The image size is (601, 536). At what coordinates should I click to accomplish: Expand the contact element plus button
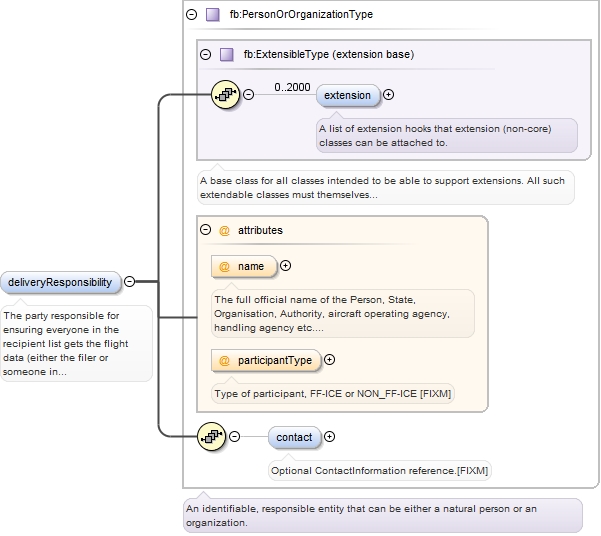pos(330,436)
